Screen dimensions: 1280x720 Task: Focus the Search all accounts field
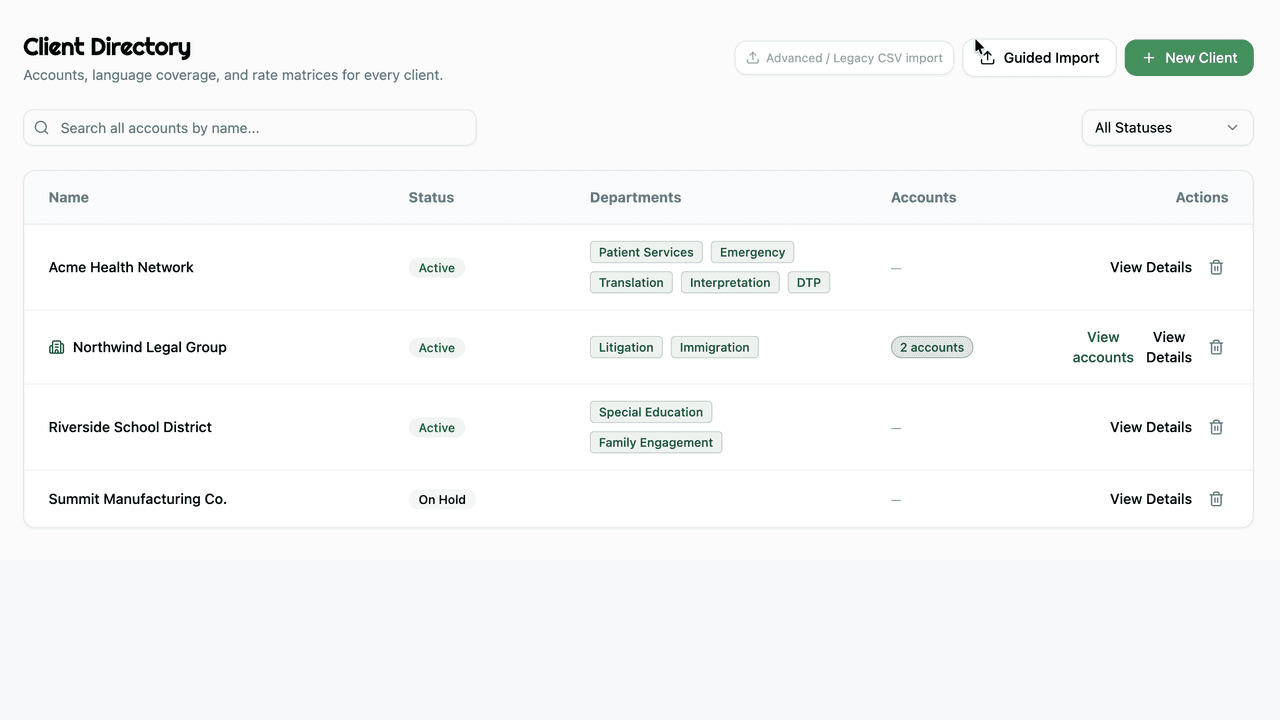250,128
